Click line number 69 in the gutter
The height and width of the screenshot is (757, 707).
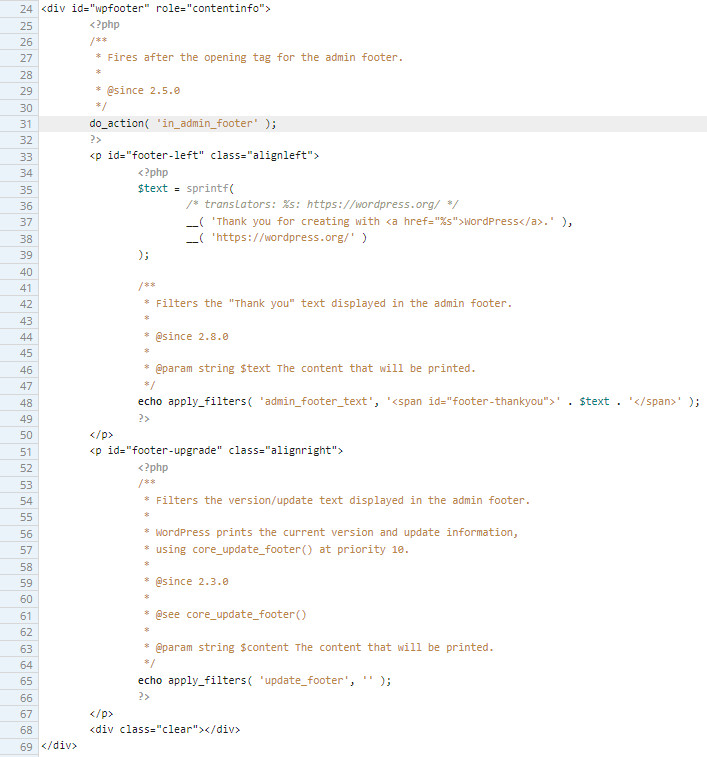tap(25, 746)
